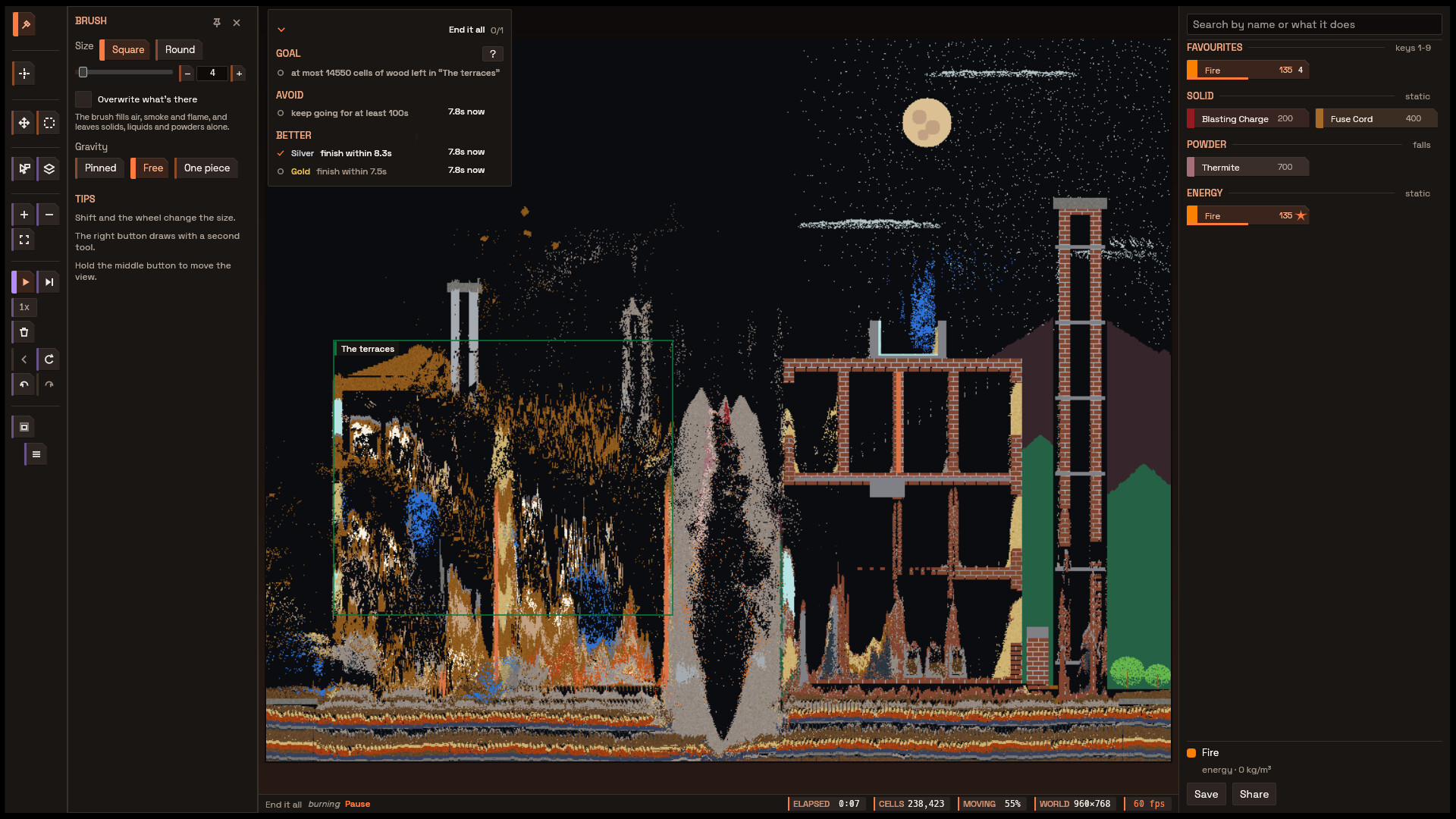The height and width of the screenshot is (819, 1456).
Task: Click the WORLD 960×768 status entry
Action: [1075, 804]
